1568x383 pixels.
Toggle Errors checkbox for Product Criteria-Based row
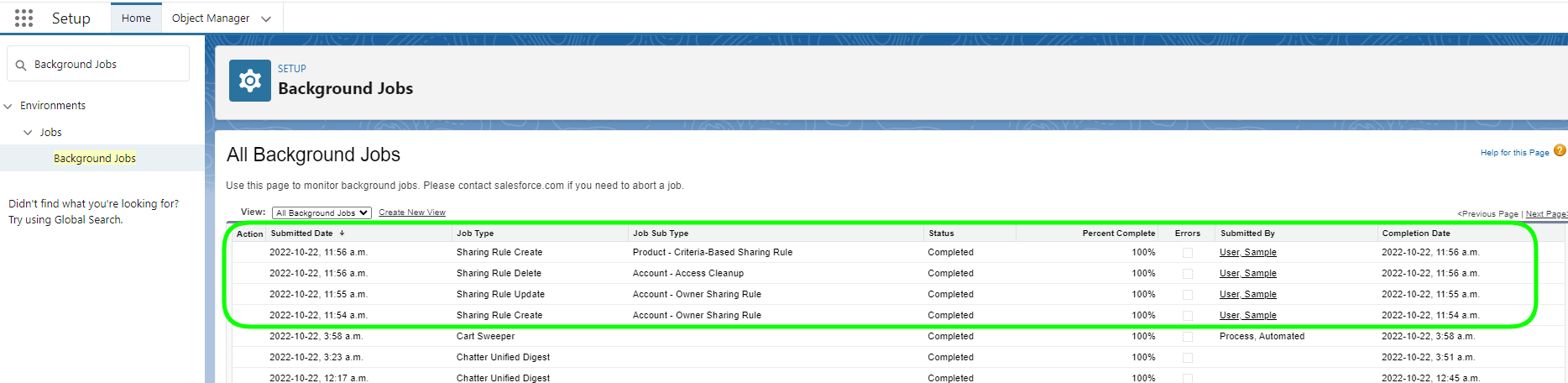[x=1188, y=253]
